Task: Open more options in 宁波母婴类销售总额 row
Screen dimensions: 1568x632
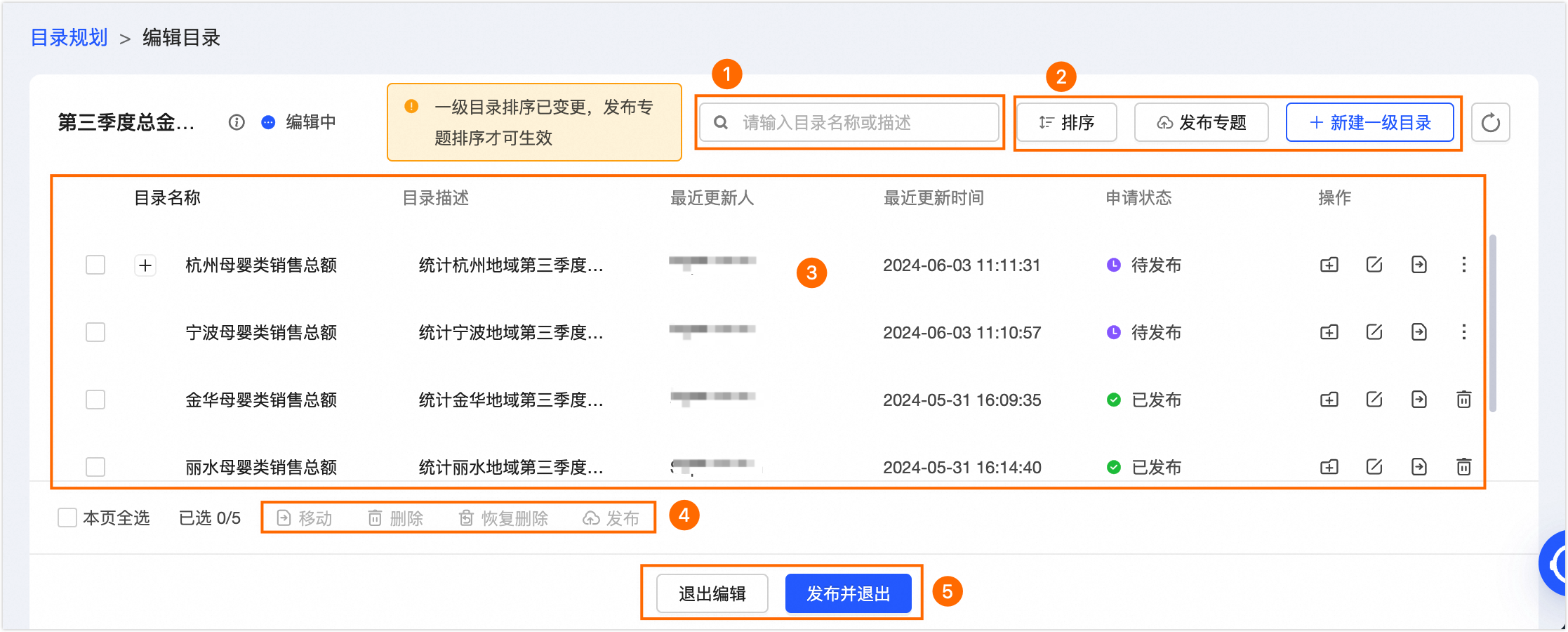Action: pos(1464,332)
